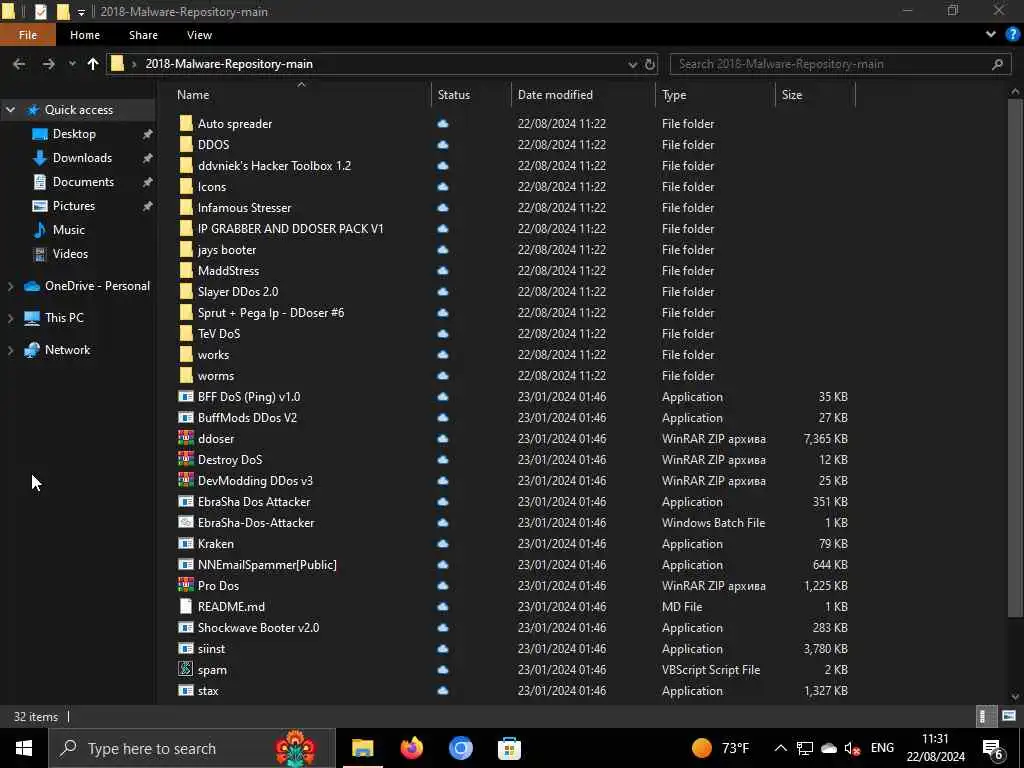1024x768 pixels.
Task: Click the search magnifier icon
Action: [x=997, y=64]
